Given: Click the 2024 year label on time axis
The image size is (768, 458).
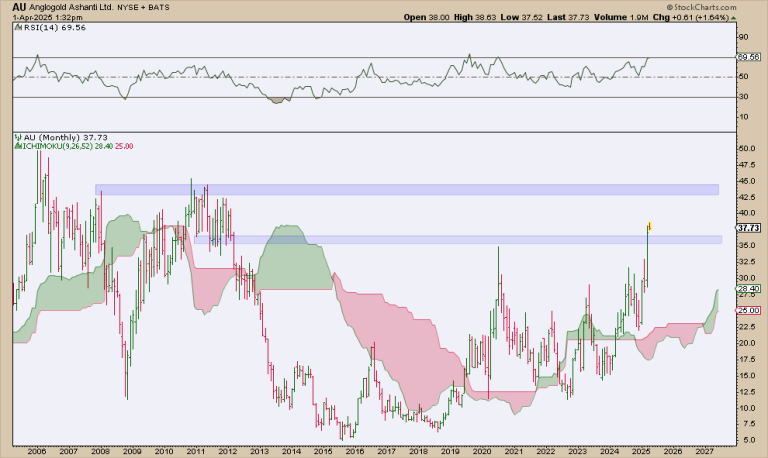Looking at the screenshot, I should pos(609,452).
